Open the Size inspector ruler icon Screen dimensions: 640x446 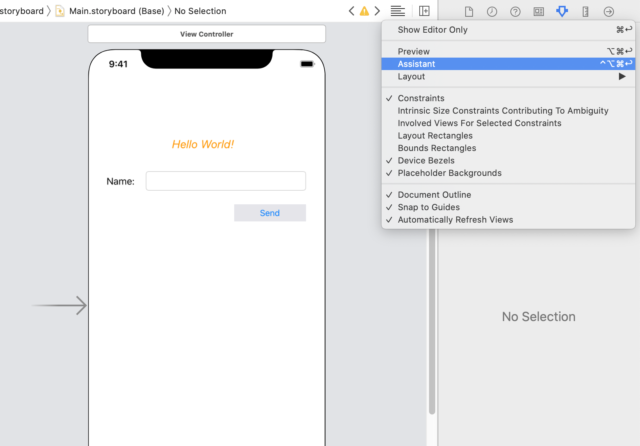(x=585, y=11)
